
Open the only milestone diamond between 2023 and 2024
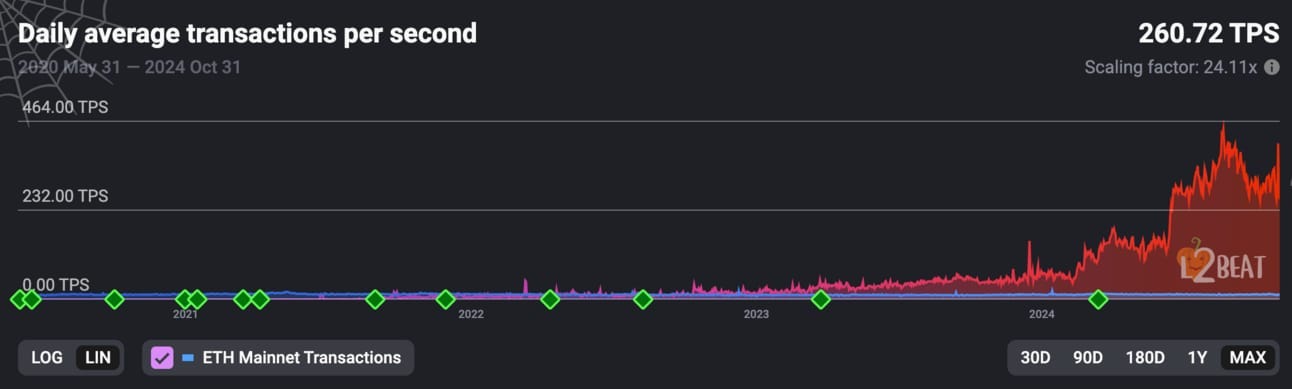[820, 299]
